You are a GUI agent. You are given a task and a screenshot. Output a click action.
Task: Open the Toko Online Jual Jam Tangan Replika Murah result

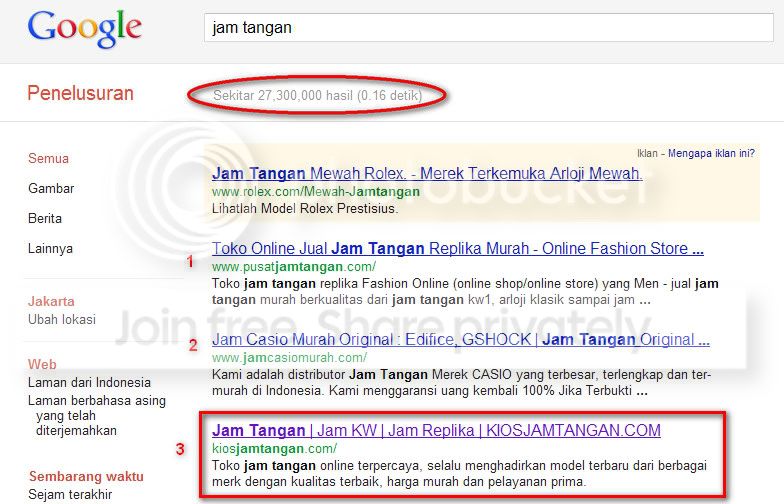(458, 248)
